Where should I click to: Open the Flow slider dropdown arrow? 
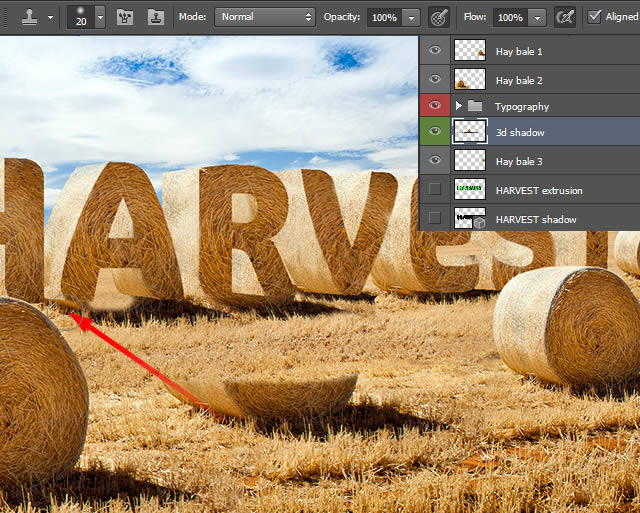point(537,18)
